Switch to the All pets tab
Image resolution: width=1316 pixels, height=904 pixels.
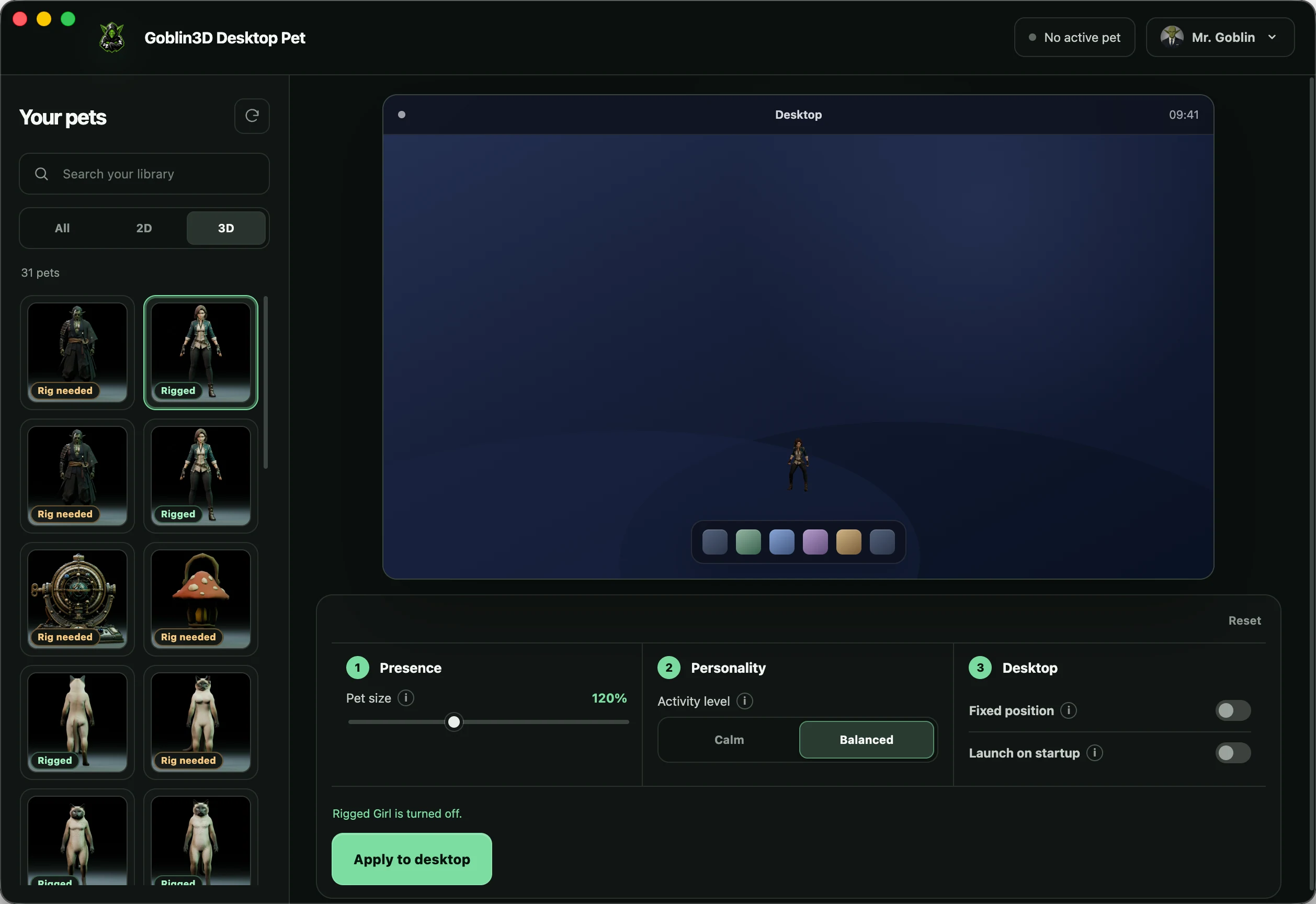62,228
